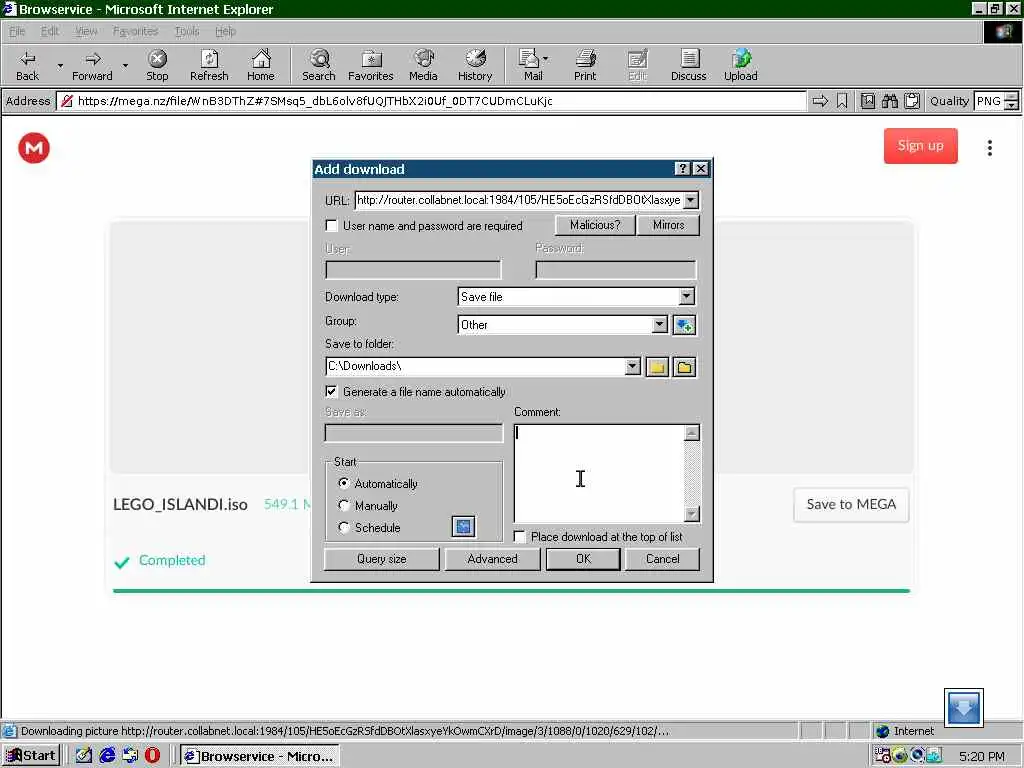Click the Start button on taskbar
The image size is (1024, 768).
pos(31,756)
